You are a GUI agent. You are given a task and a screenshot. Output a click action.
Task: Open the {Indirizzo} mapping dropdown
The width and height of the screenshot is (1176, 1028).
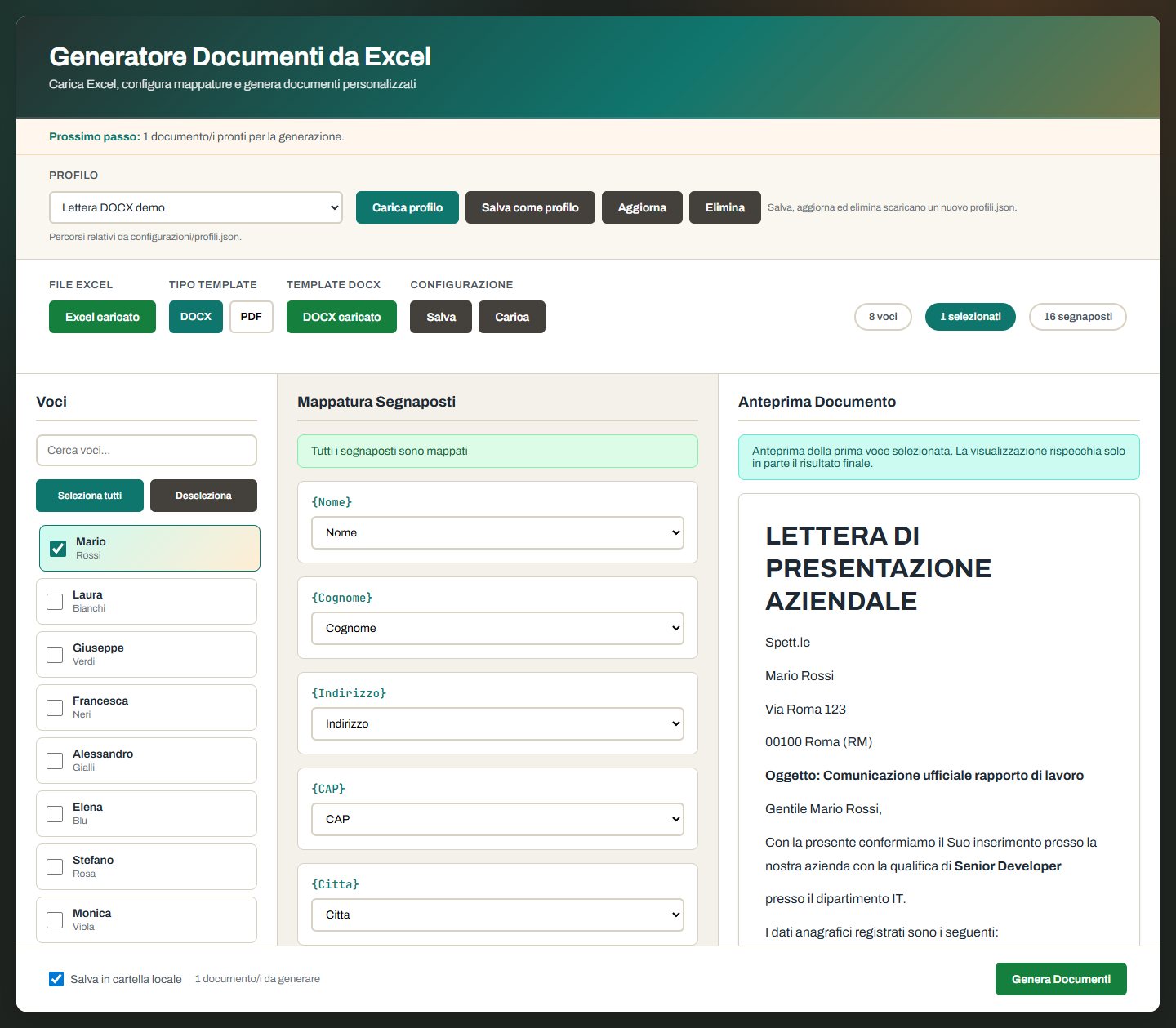[x=497, y=723]
